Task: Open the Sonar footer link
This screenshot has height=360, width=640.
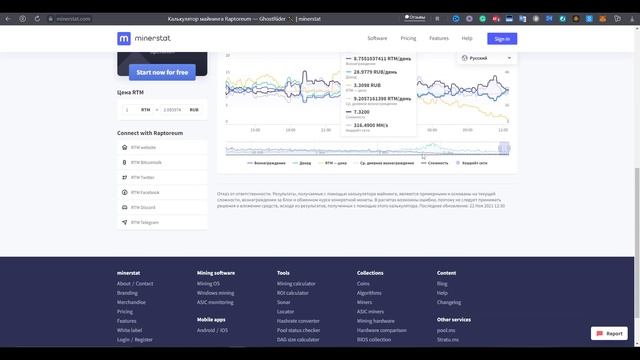Action: pos(284,302)
